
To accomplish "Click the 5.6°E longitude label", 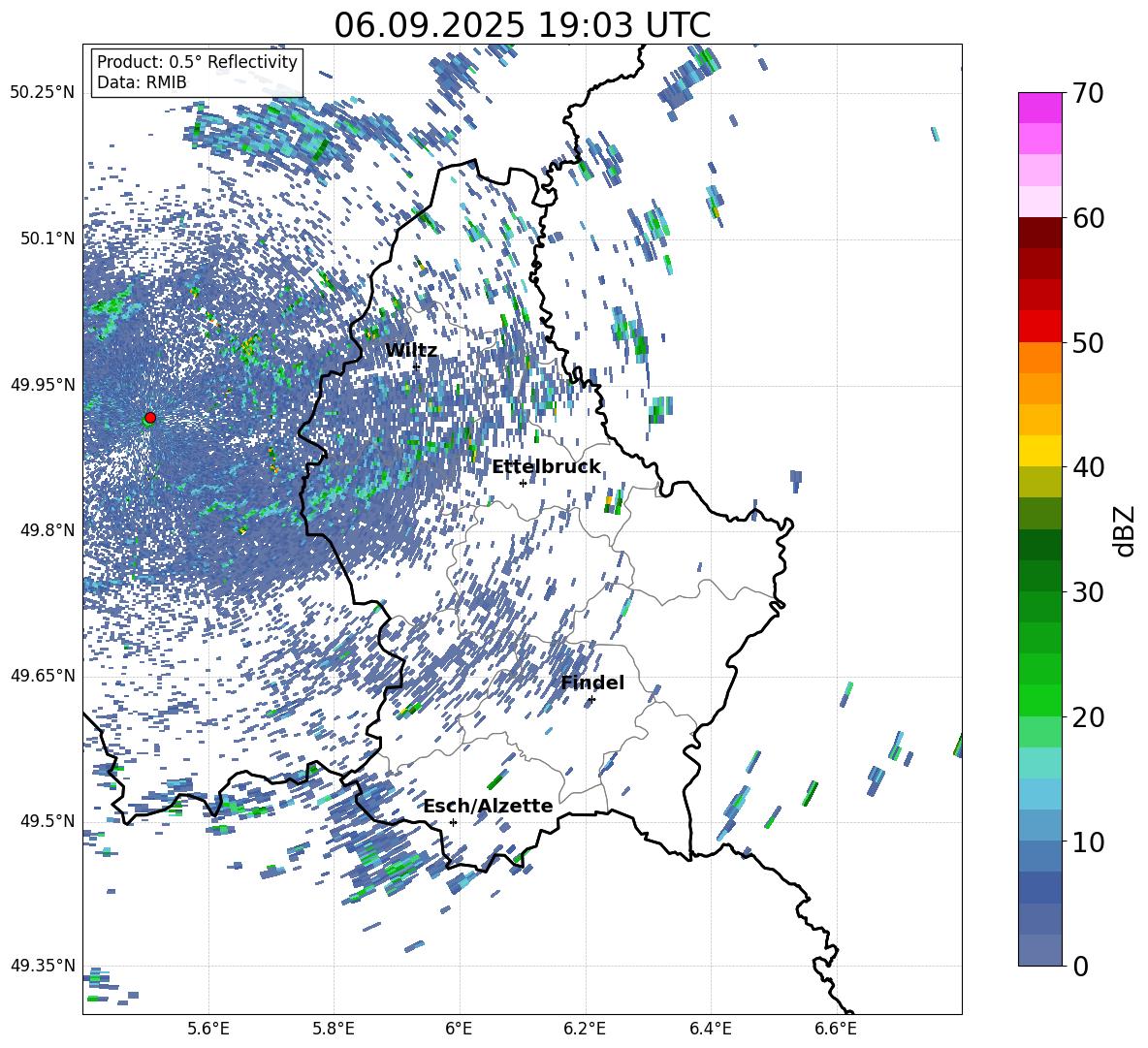I will click(x=208, y=1029).
